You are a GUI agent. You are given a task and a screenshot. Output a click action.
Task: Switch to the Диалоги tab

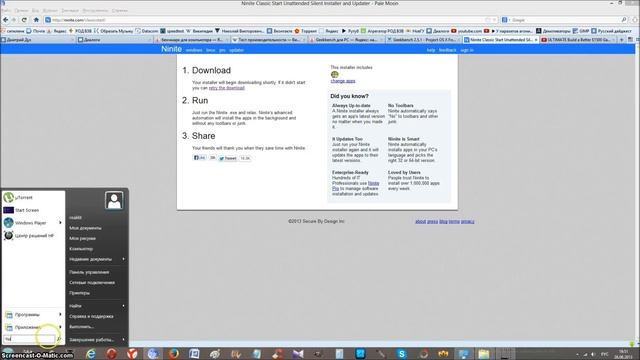click(114, 40)
